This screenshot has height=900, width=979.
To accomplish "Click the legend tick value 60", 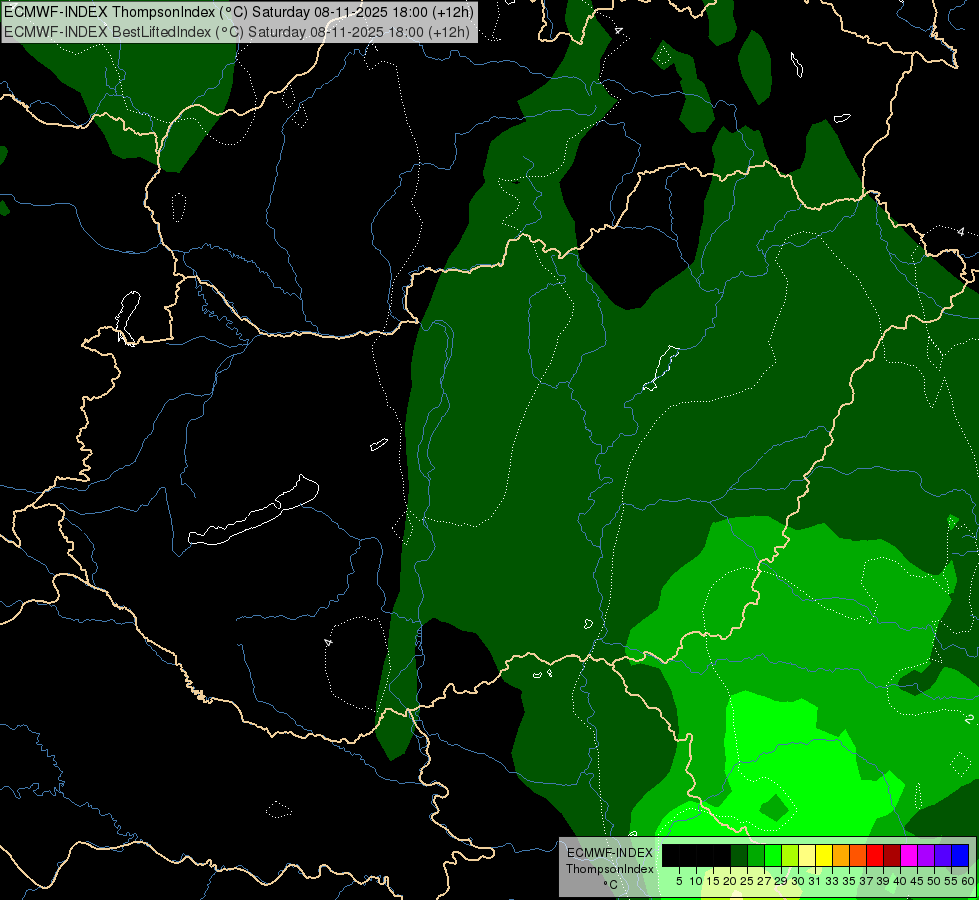I will (x=968, y=881).
